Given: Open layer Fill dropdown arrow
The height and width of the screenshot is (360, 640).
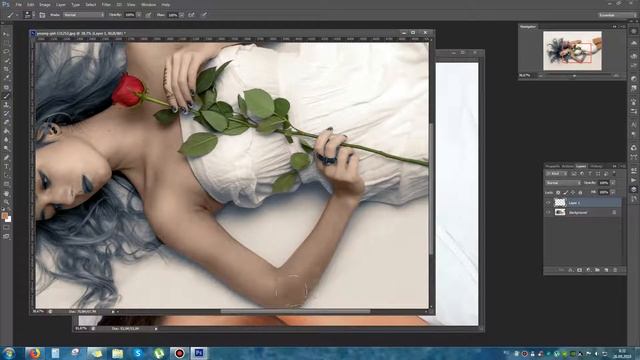Looking at the screenshot, I should 613,193.
